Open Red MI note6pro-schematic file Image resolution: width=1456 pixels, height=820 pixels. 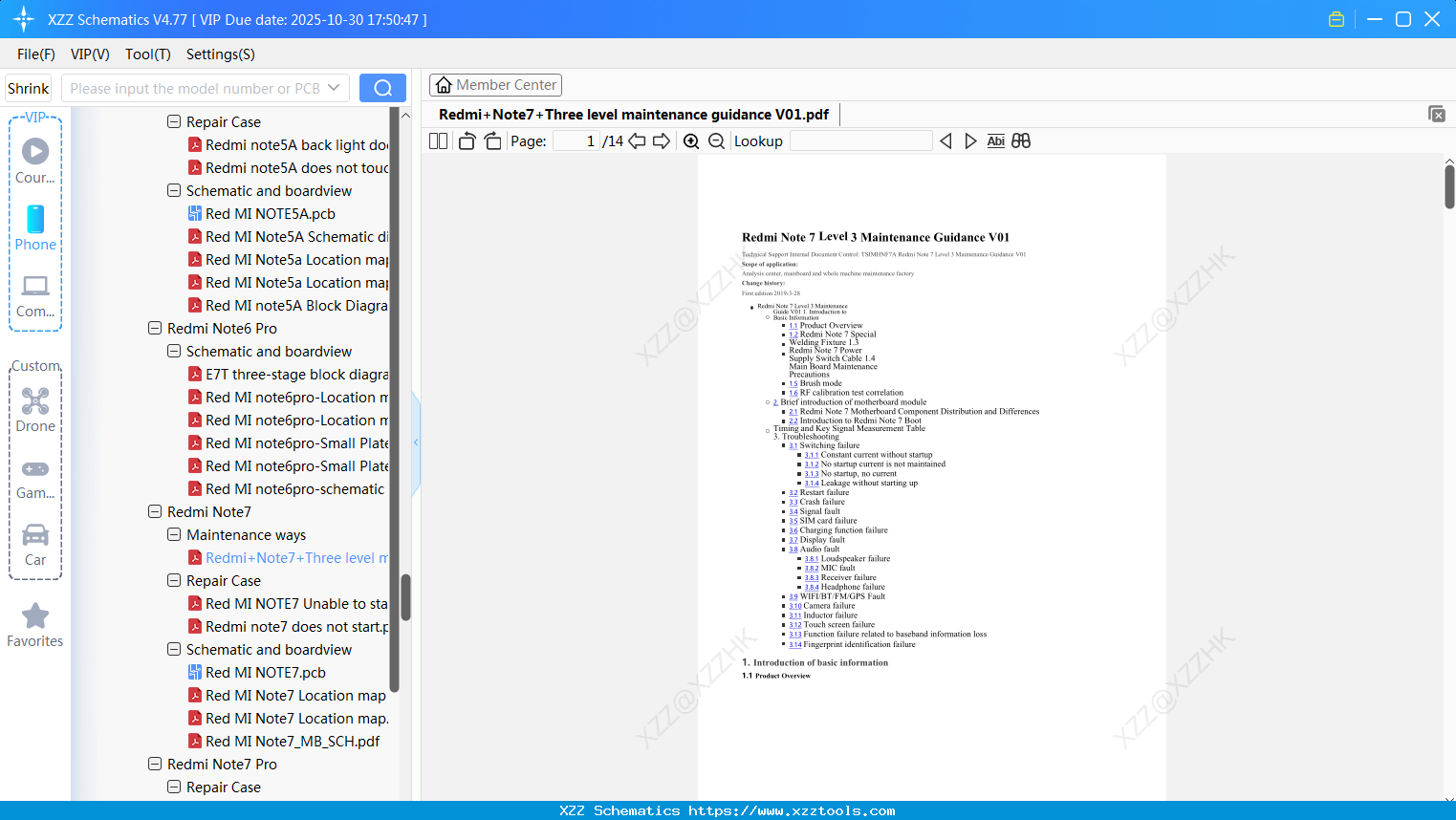[x=286, y=489]
